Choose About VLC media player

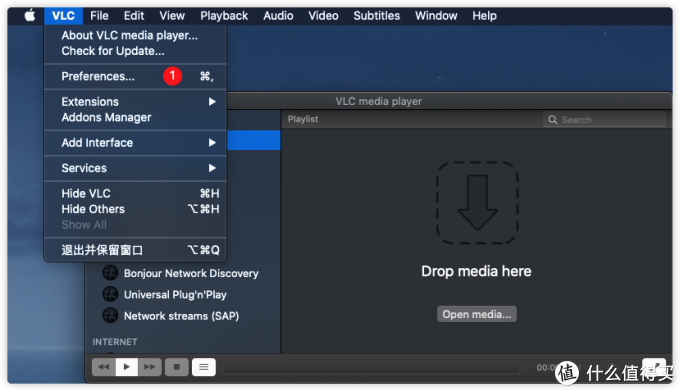(135, 36)
